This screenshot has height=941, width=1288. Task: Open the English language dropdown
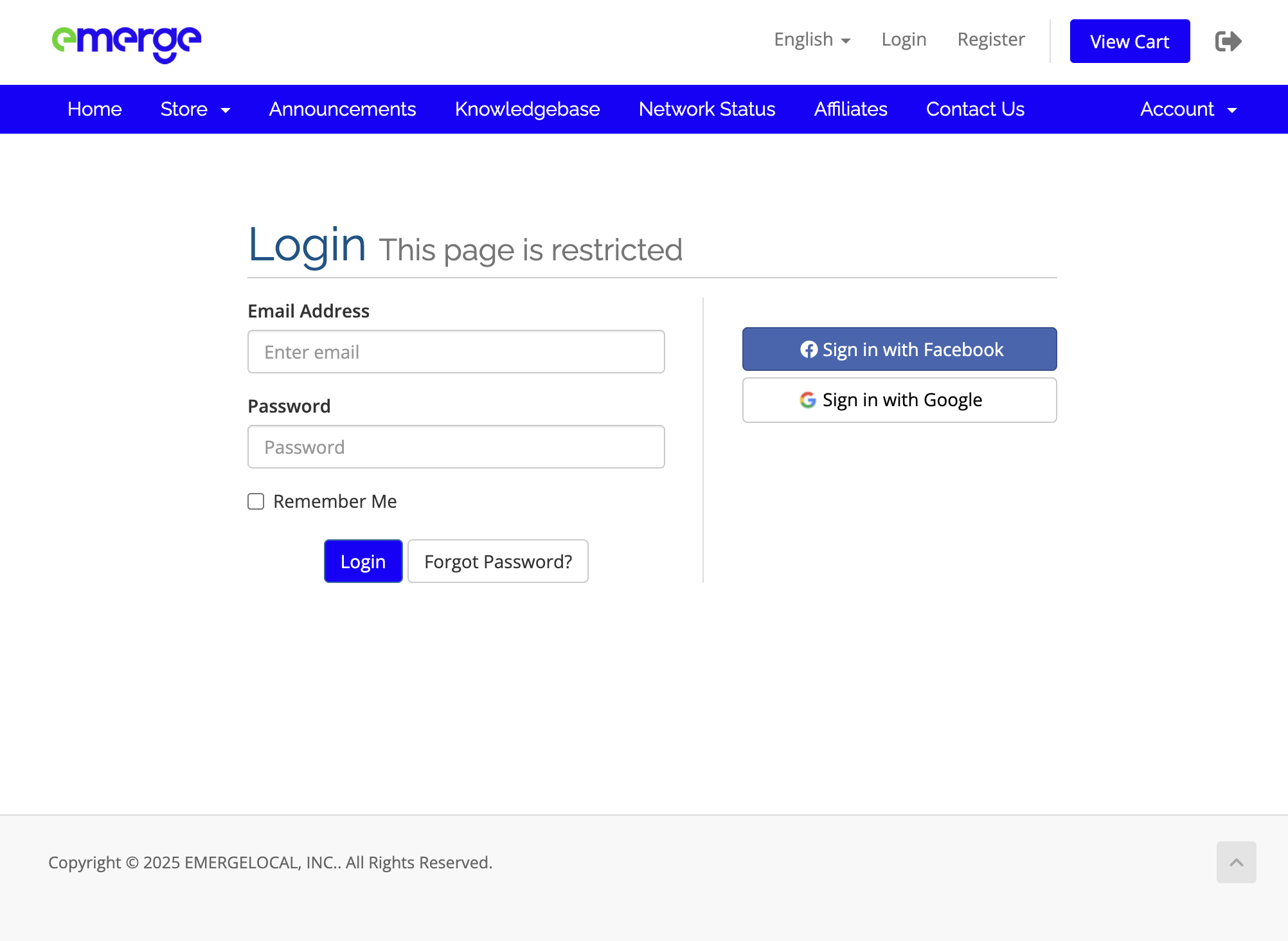click(812, 40)
